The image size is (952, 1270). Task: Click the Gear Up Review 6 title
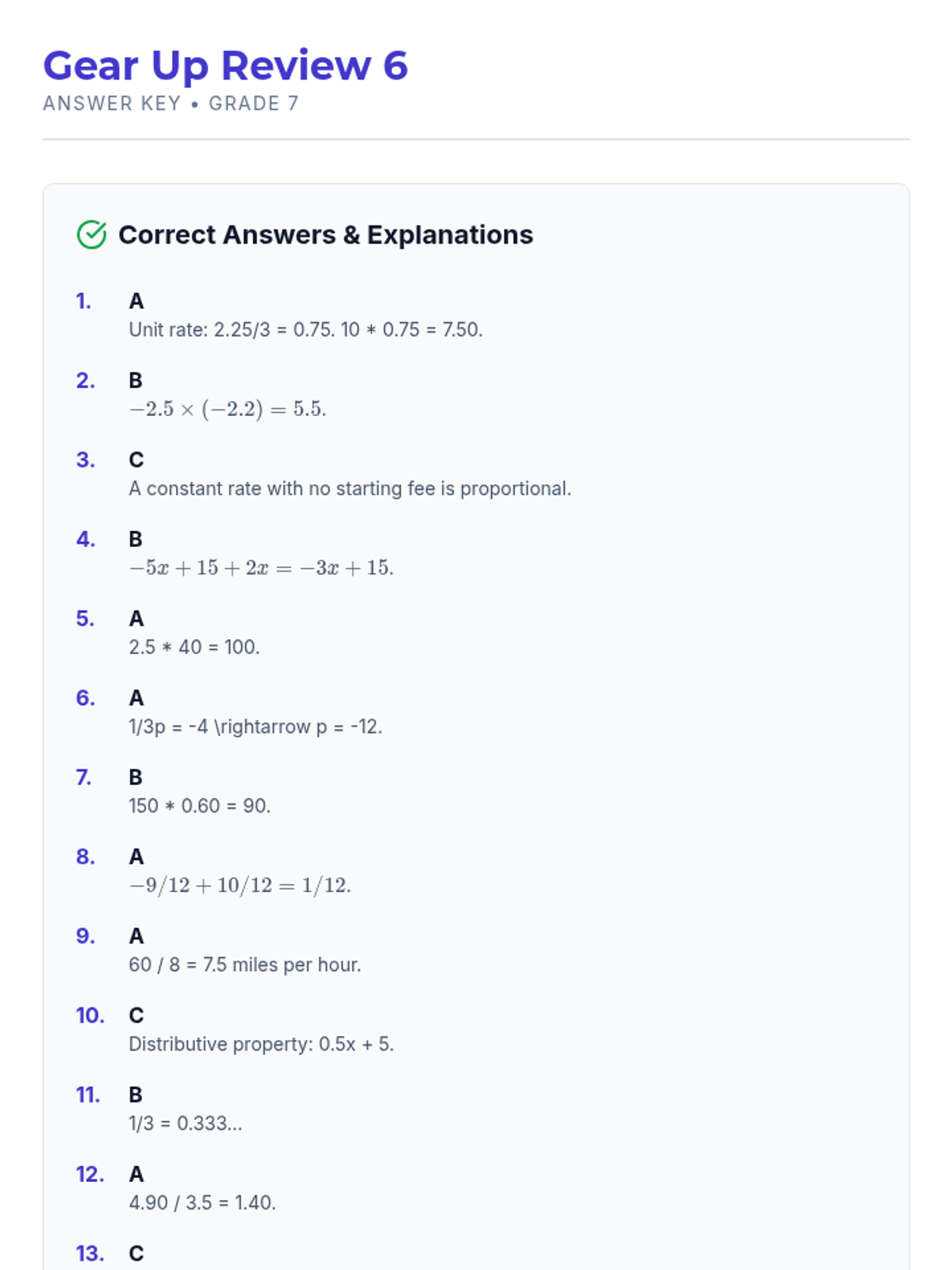[x=225, y=66]
